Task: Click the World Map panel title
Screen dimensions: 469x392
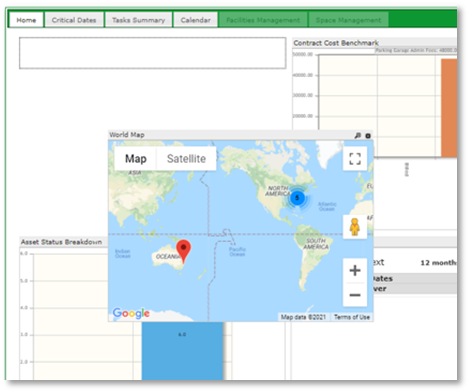Action: 127,135
